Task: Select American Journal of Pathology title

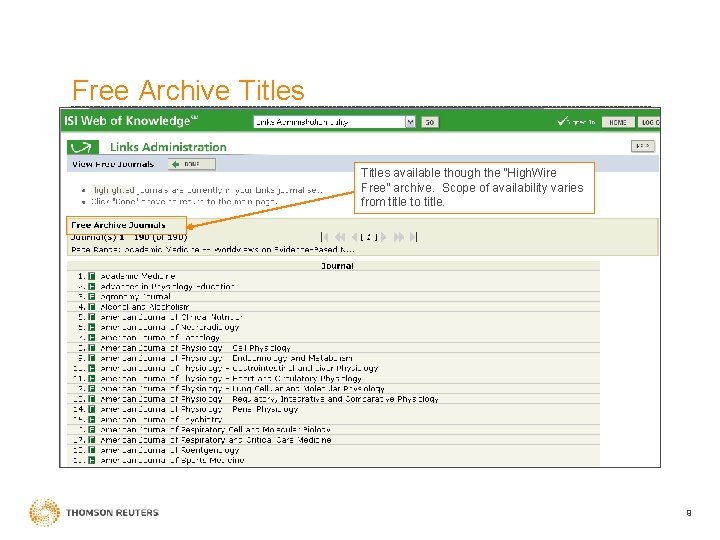Action: click(x=160, y=338)
